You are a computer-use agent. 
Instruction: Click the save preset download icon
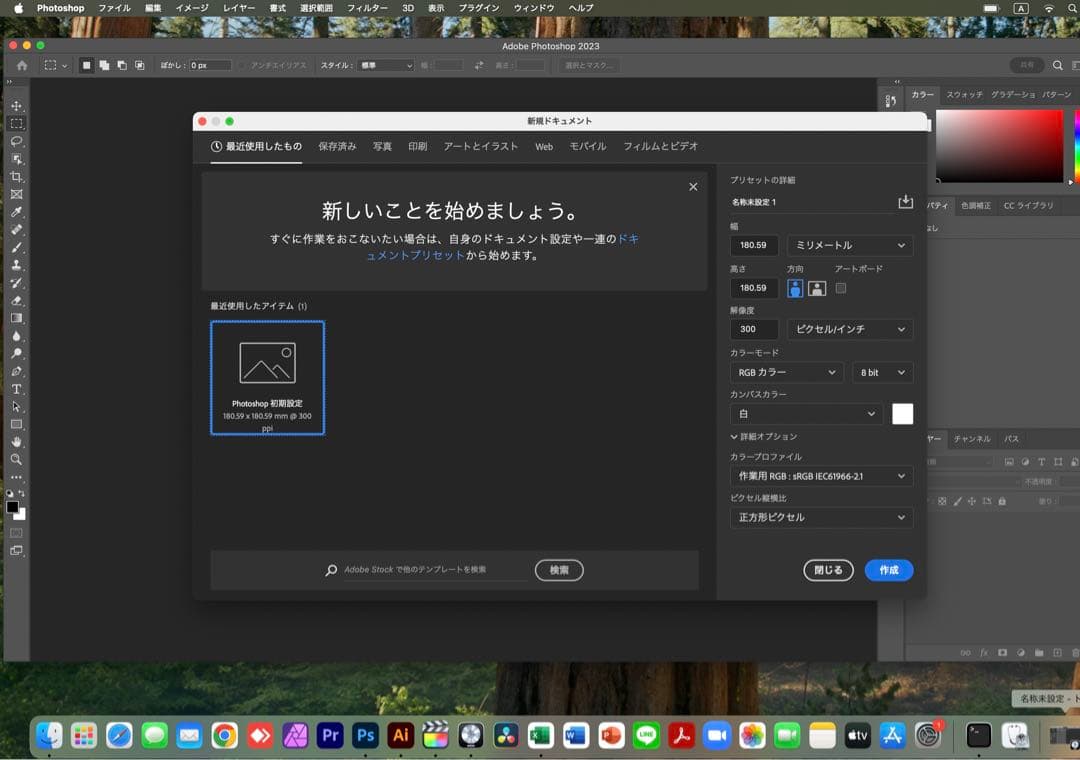[905, 201]
